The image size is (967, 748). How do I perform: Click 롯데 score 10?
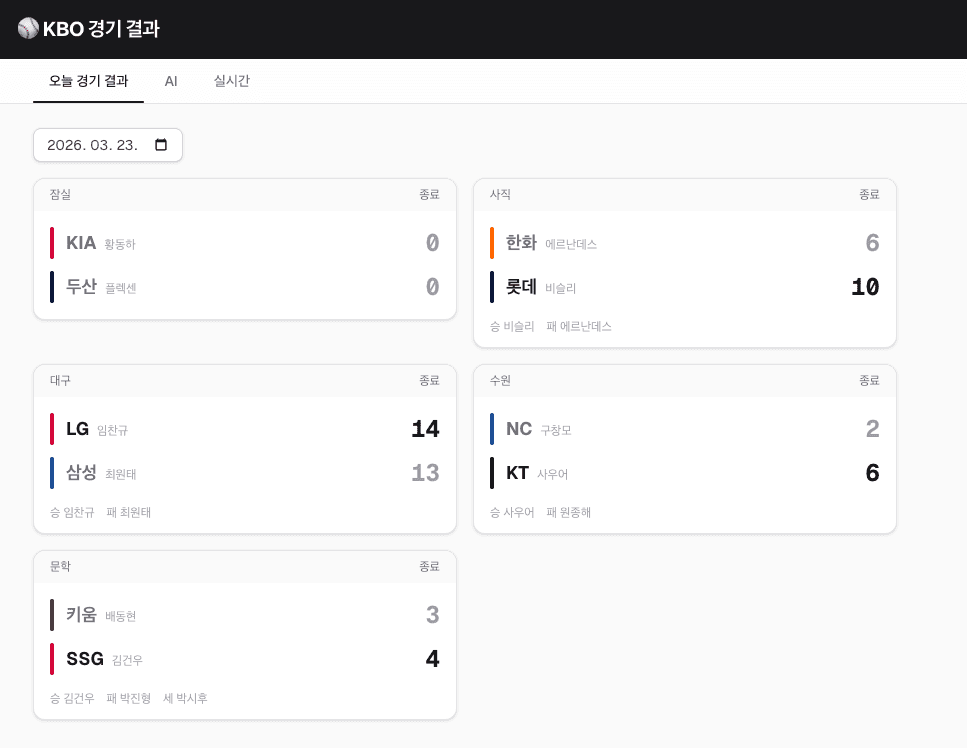pos(865,287)
